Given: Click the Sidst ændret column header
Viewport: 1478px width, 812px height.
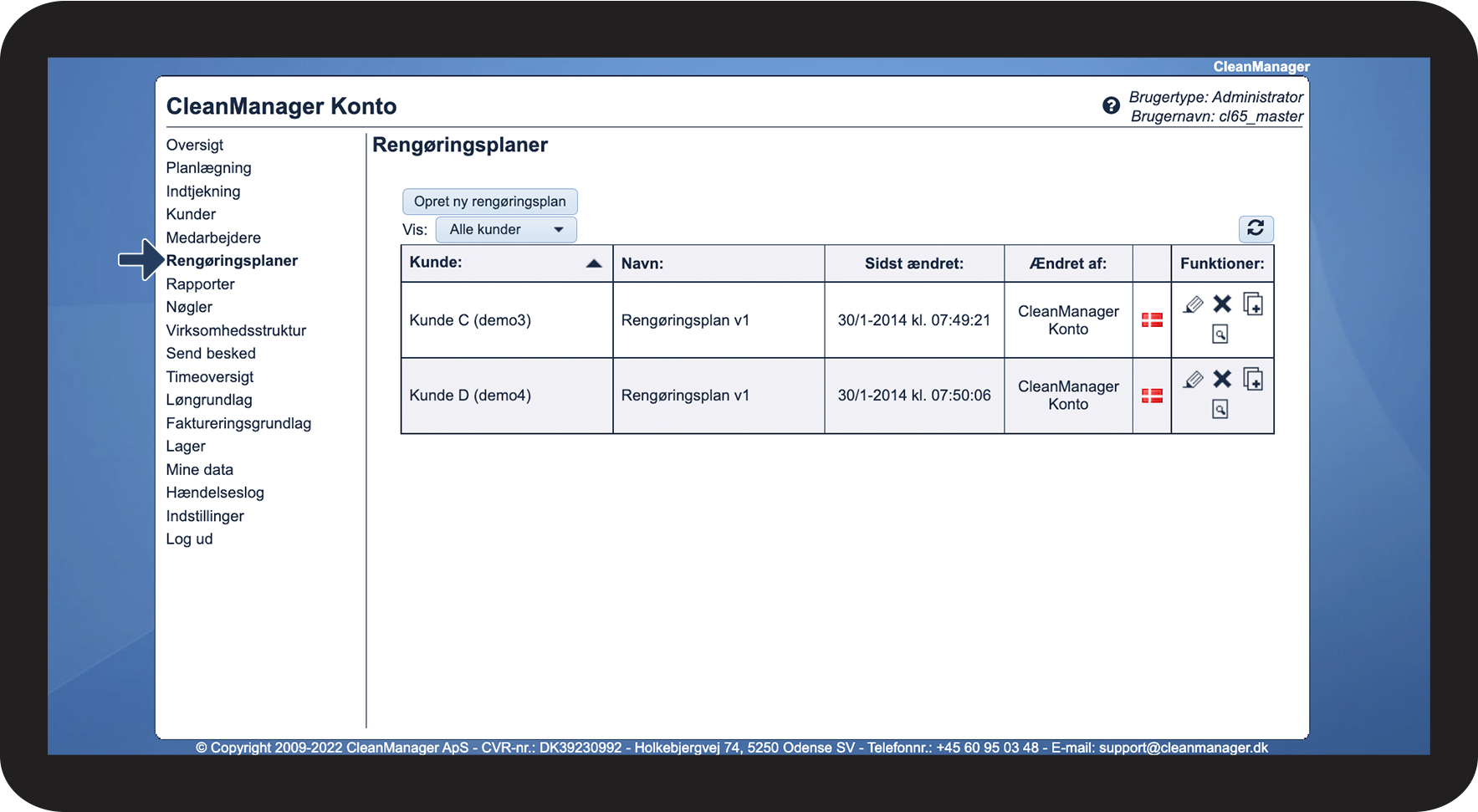Looking at the screenshot, I should [914, 263].
